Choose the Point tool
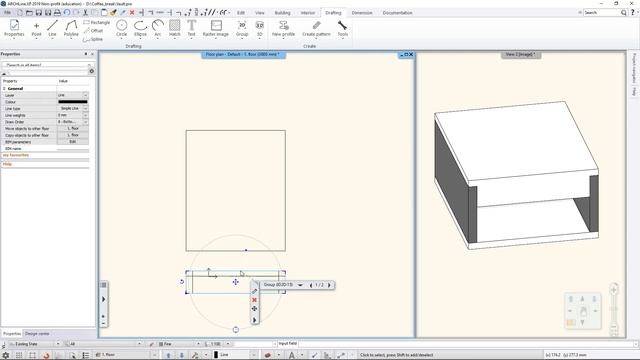Viewport: 640px width, 360px height. [x=36, y=28]
